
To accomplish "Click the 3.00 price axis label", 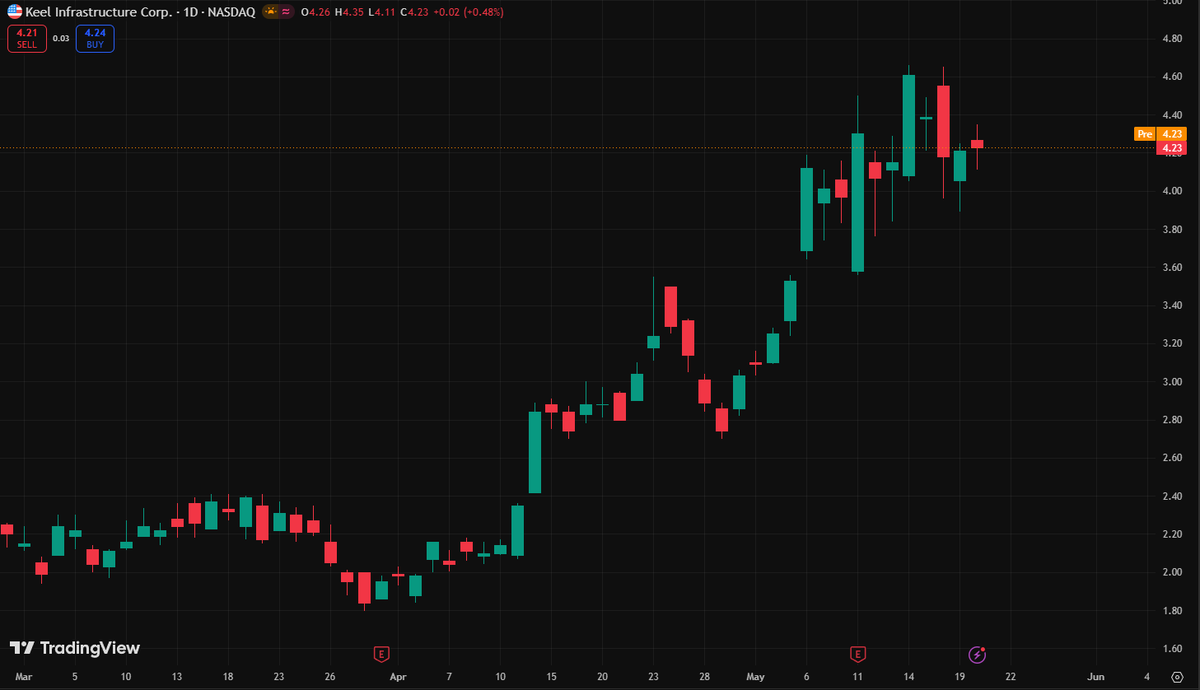I will tap(1173, 382).
